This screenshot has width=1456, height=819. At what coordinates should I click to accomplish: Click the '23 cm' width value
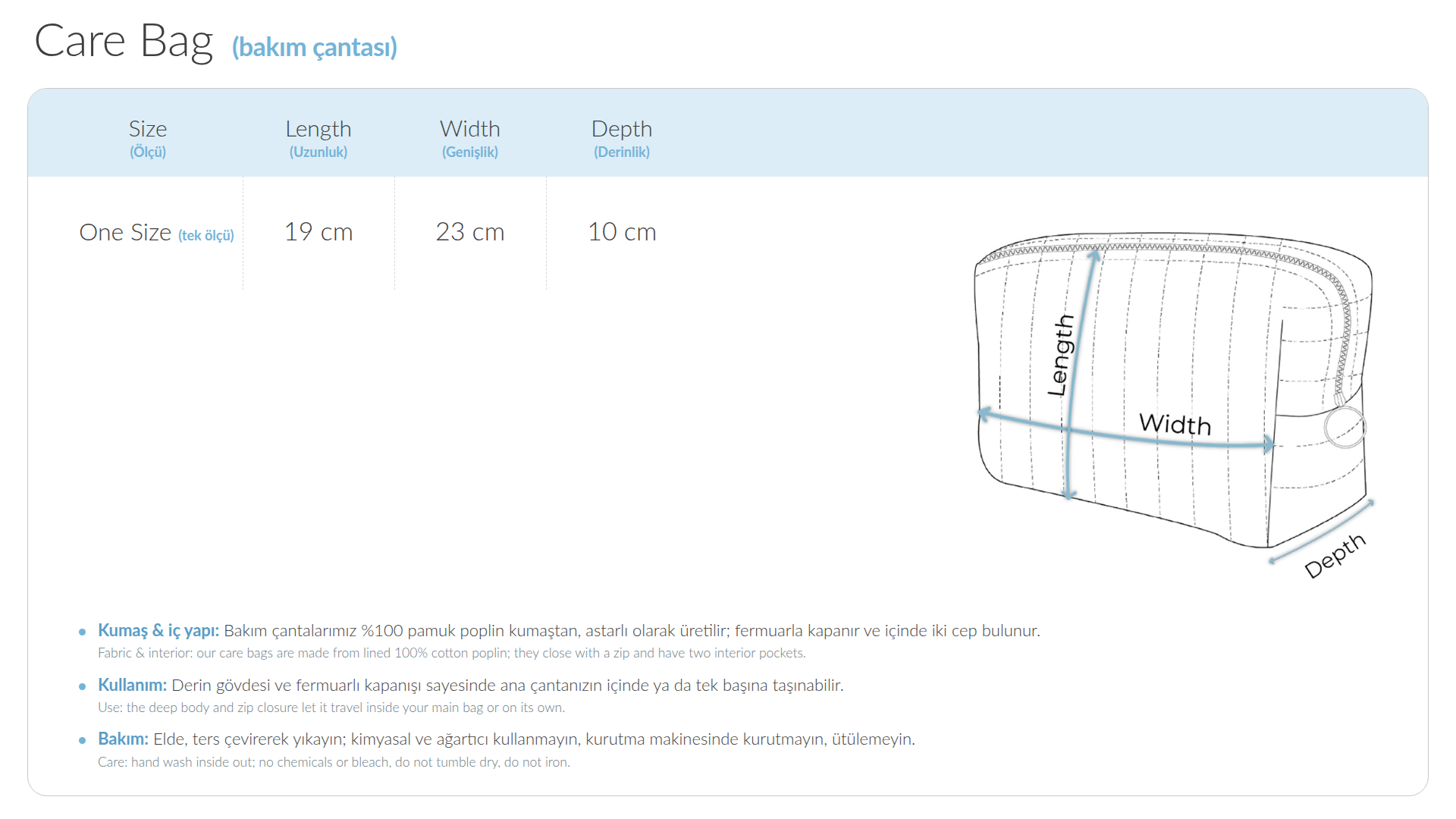pos(470,232)
